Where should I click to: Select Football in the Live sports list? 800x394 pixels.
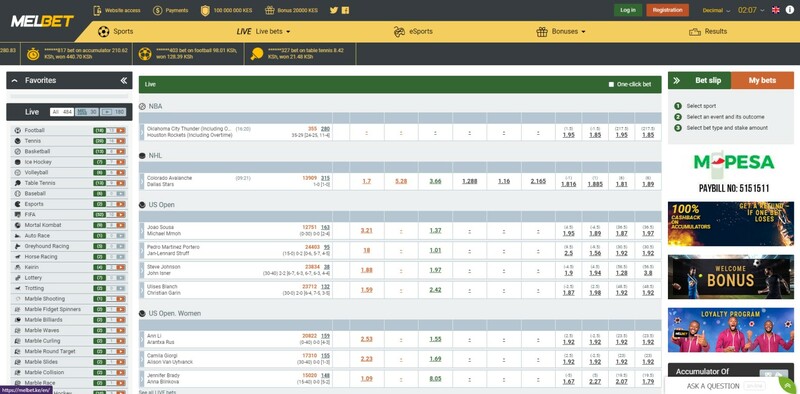tap(34, 130)
